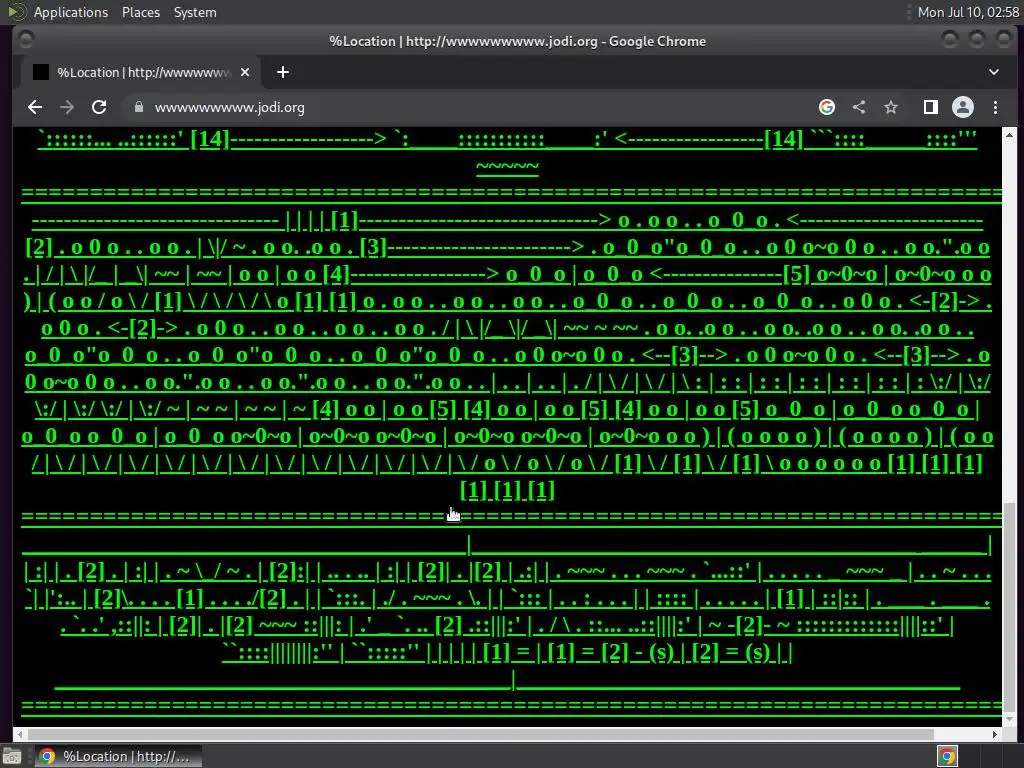This screenshot has height=768, width=1024.
Task: Go back using the browser back arrow
Action: coord(35,107)
